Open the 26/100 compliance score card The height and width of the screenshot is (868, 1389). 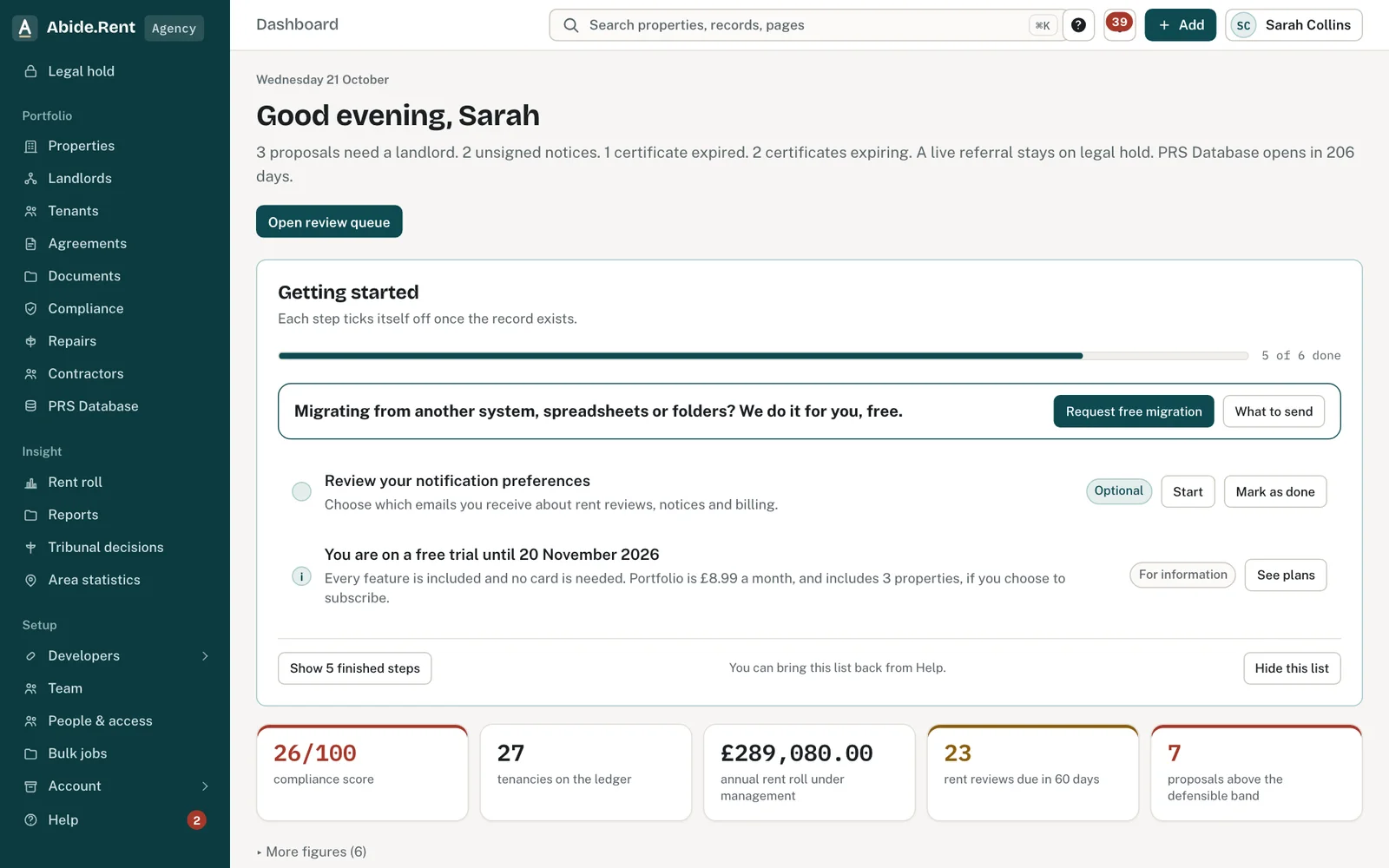362,773
